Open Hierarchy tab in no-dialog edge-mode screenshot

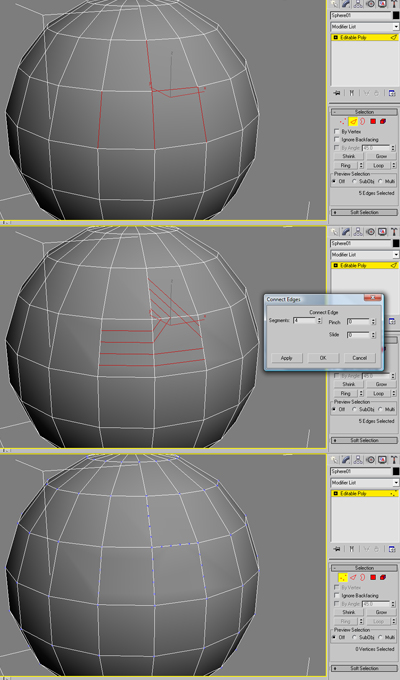point(358,4)
